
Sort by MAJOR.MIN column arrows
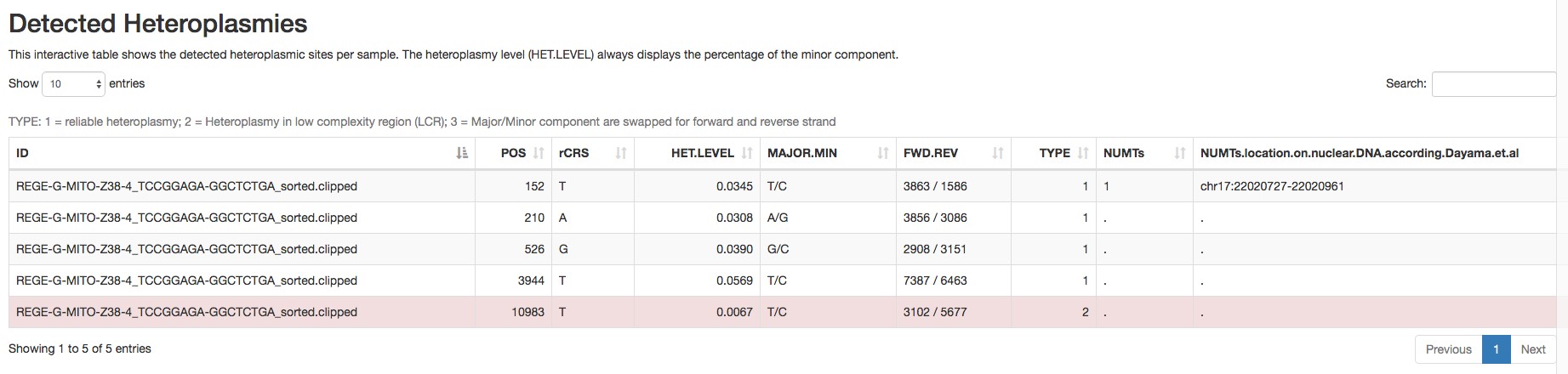click(x=883, y=153)
